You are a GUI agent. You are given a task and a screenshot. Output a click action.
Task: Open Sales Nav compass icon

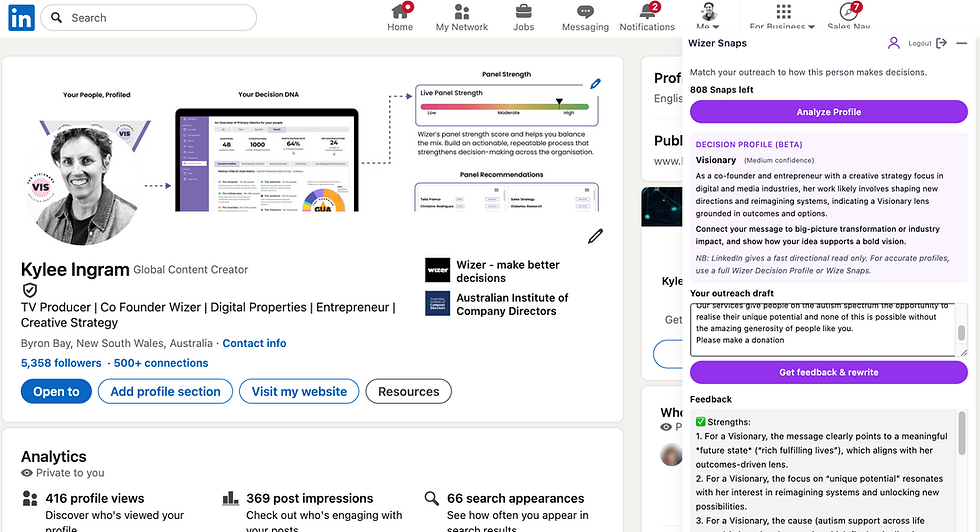point(848,13)
